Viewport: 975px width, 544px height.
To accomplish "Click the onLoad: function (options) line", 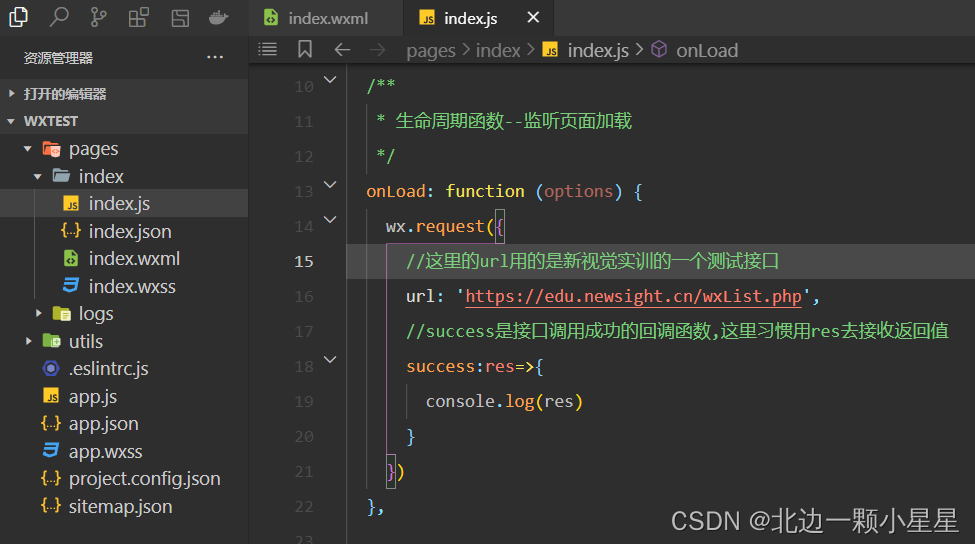I will [x=504, y=191].
